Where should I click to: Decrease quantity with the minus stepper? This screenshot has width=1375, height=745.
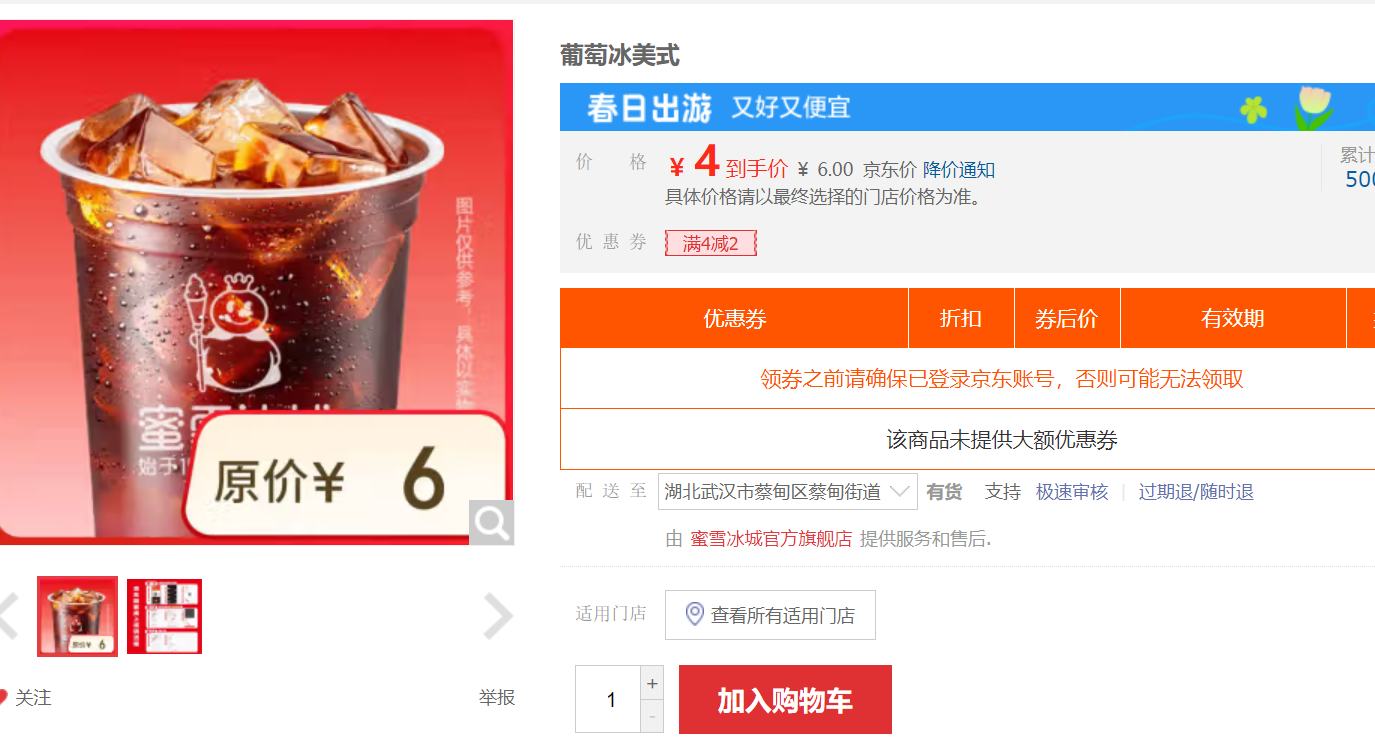coord(652,716)
